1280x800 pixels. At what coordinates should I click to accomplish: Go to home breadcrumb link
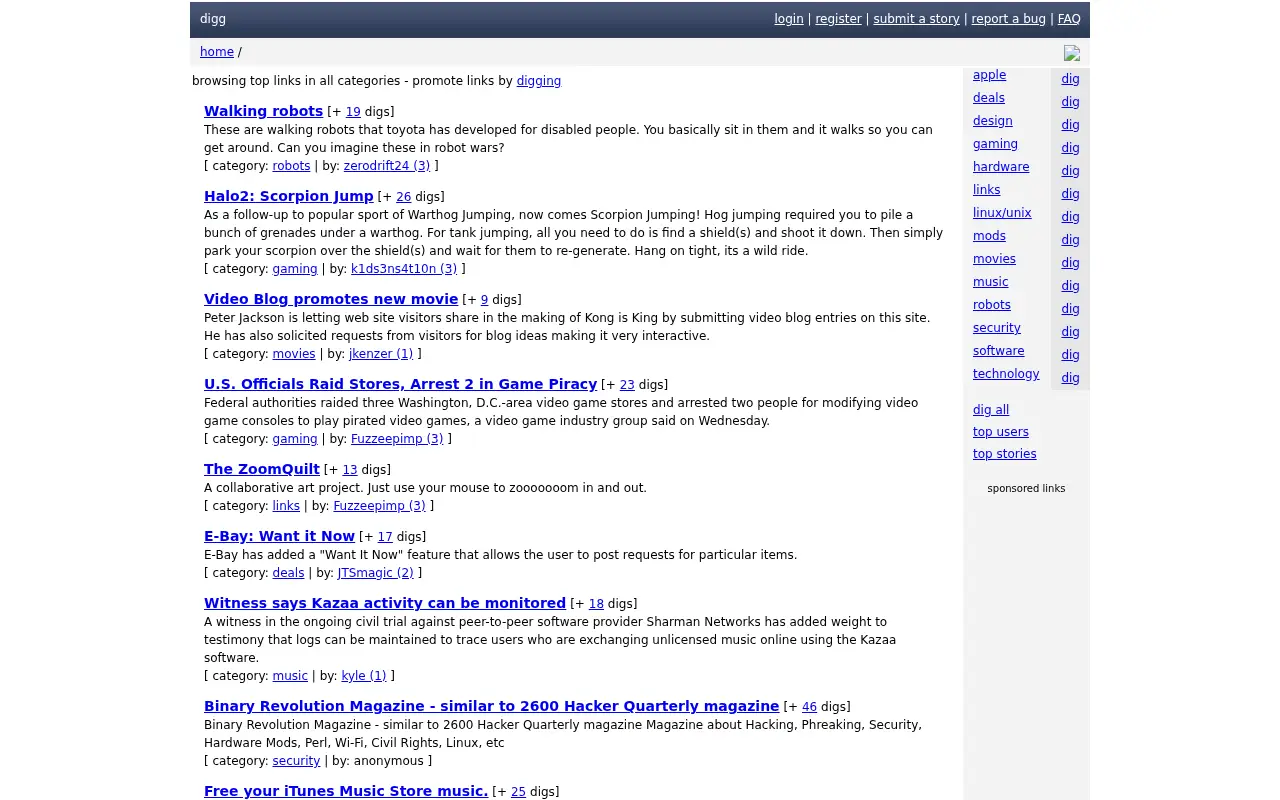[x=217, y=52]
